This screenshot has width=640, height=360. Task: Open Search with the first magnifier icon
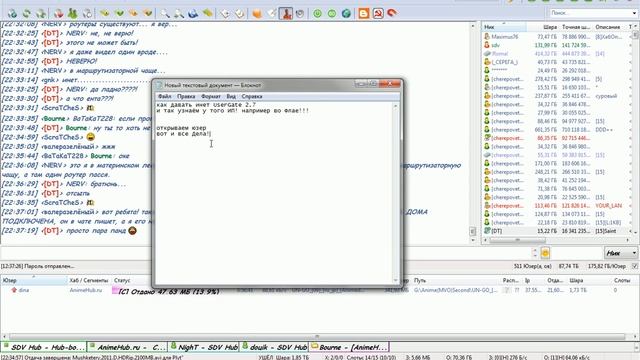pyautogui.click(x=165, y=13)
